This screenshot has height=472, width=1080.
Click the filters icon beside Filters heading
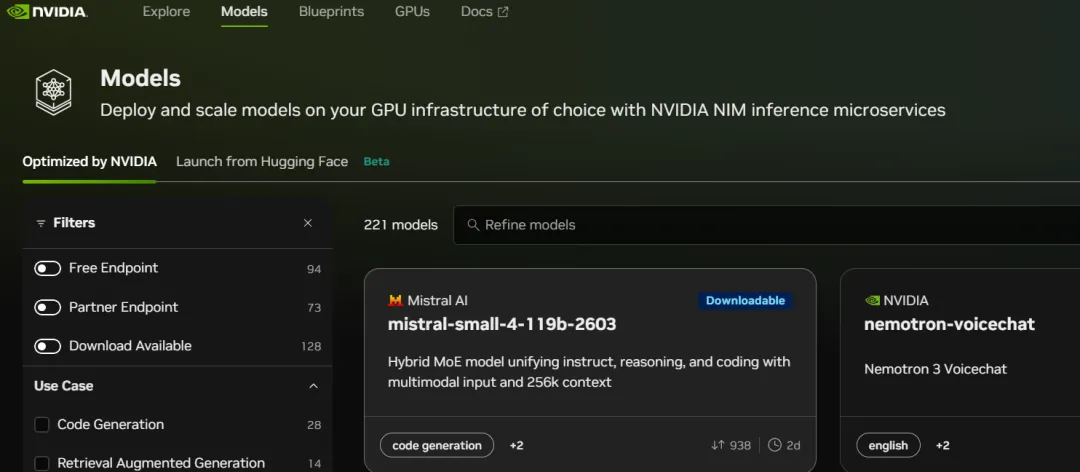[x=40, y=223]
